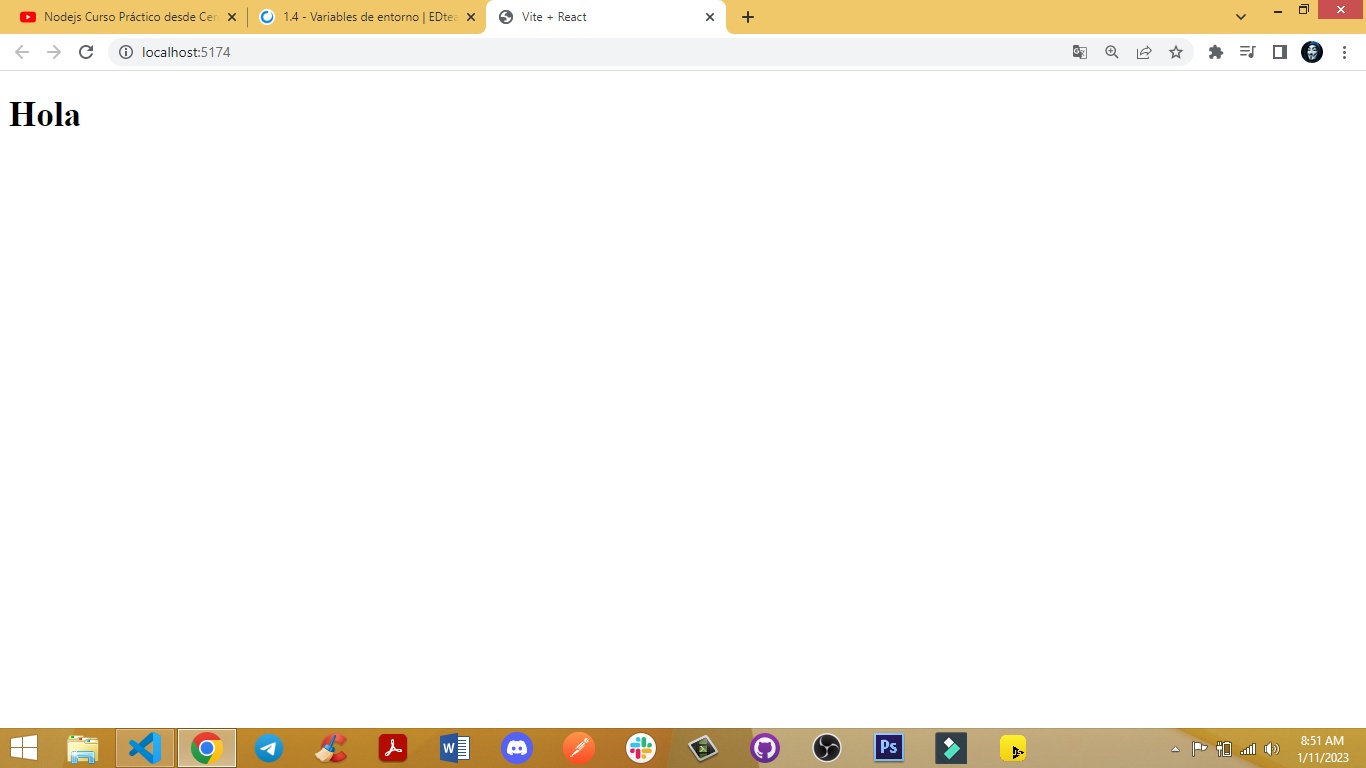
Task: Share this page via the share icon
Action: point(1144,52)
